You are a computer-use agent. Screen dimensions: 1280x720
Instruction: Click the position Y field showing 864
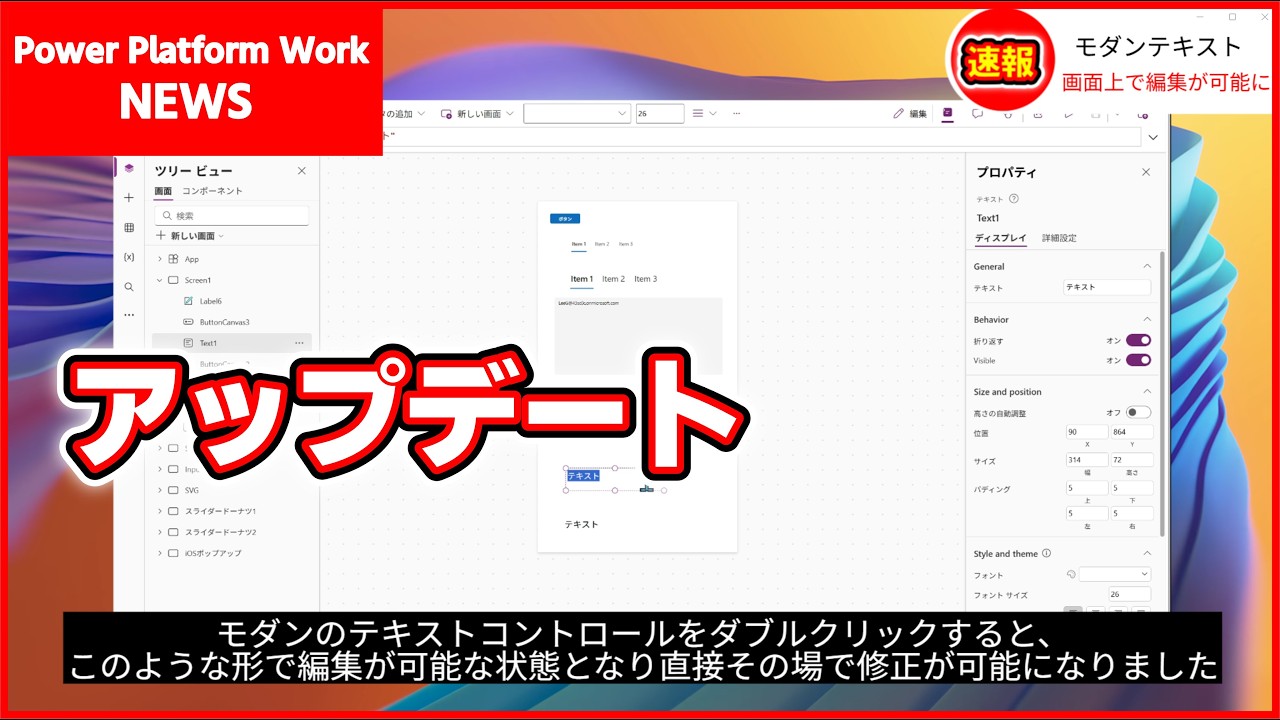1131,432
